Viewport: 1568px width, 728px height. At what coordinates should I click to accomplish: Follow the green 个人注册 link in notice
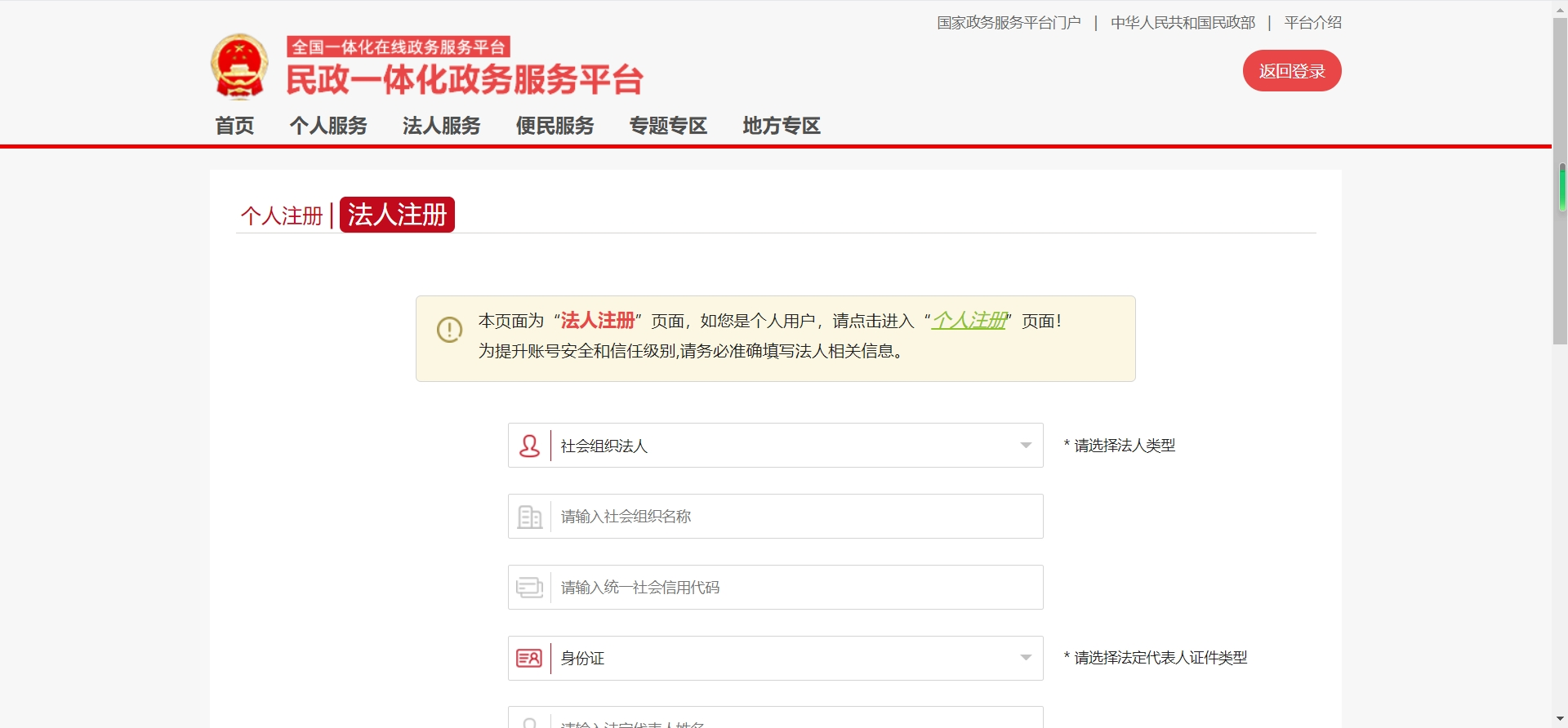[969, 321]
